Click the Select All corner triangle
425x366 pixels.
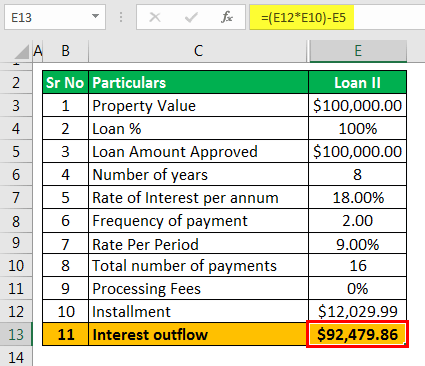pos(23,53)
